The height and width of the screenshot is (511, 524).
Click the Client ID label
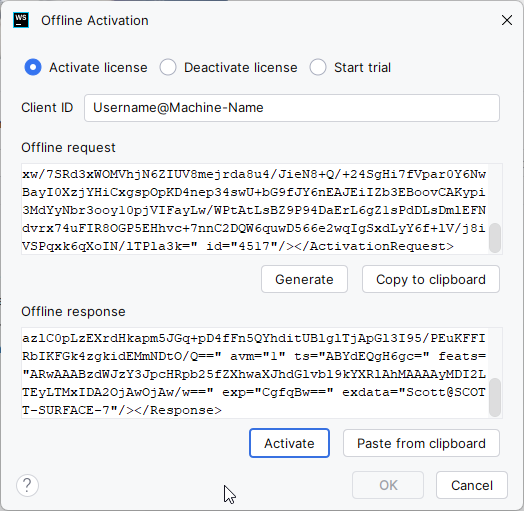(x=47, y=108)
